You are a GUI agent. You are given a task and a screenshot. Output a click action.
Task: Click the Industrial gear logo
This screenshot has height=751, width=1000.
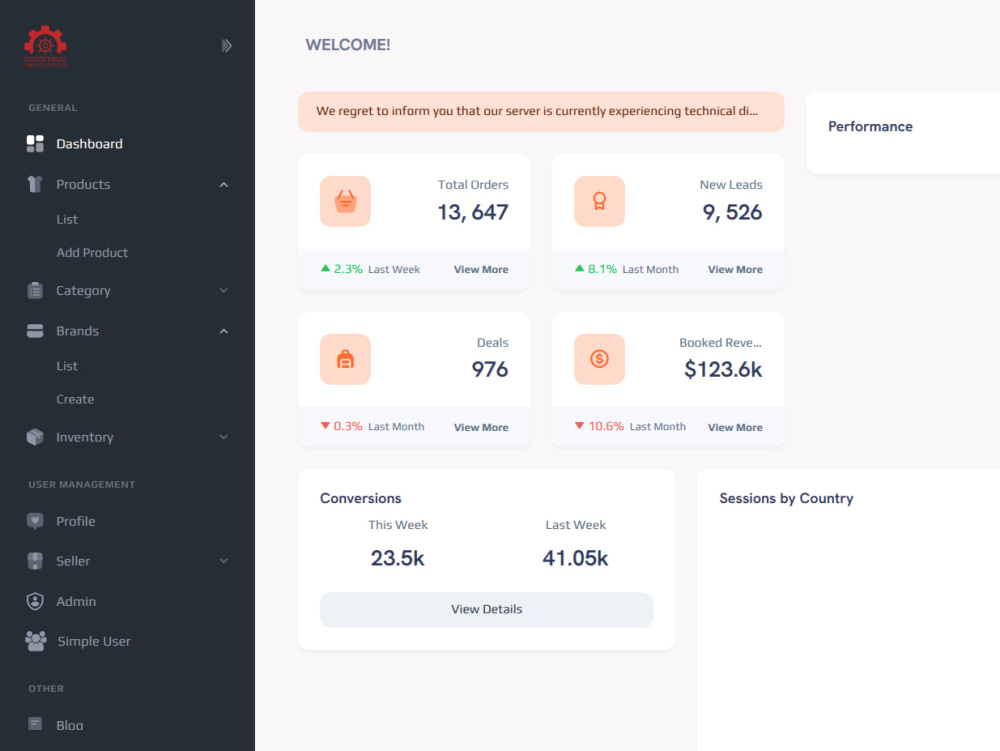45,46
